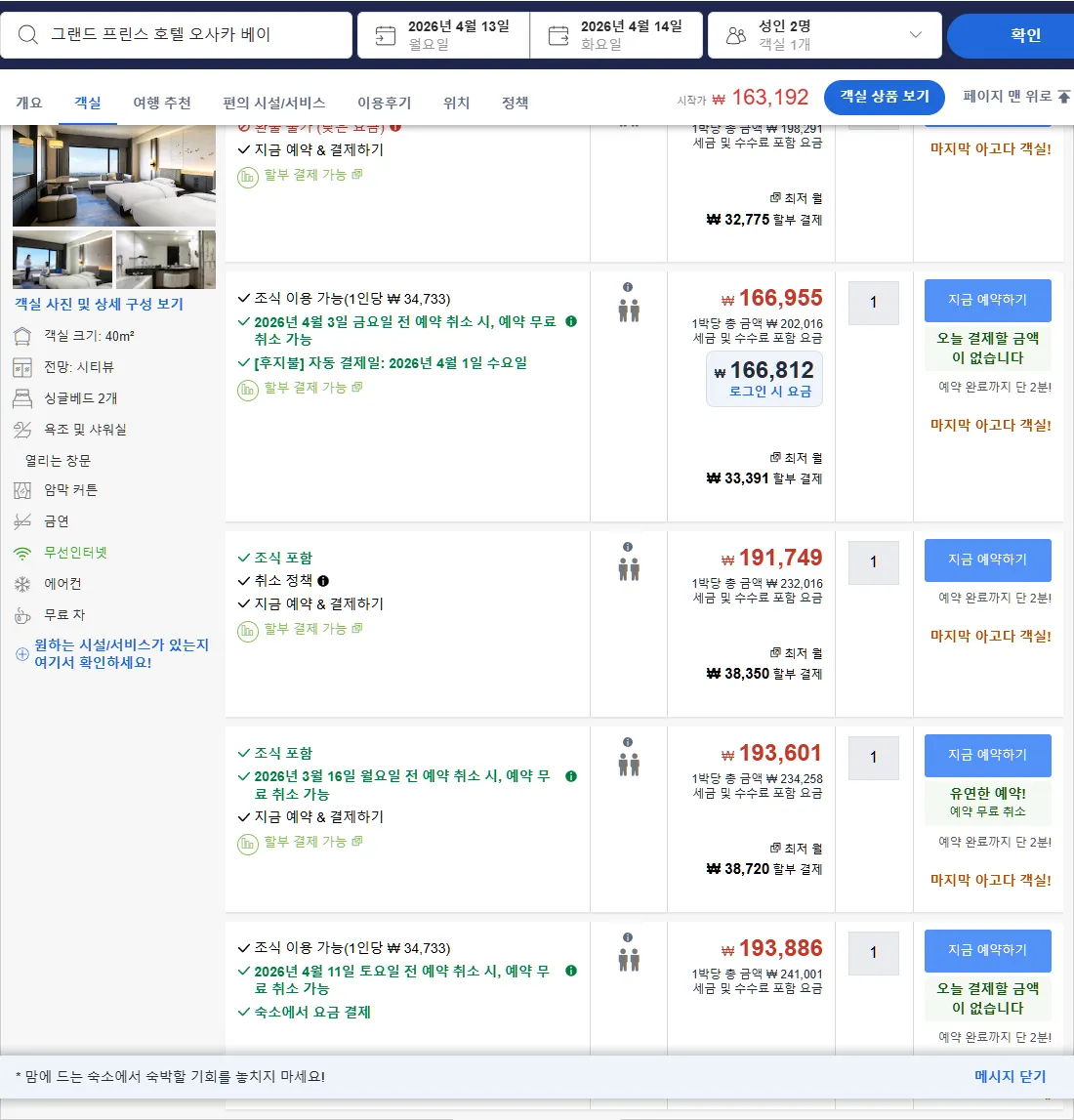1074x1120 pixels.
Task: Click occupancy info icon in ₩191,749 row
Action: click(628, 547)
